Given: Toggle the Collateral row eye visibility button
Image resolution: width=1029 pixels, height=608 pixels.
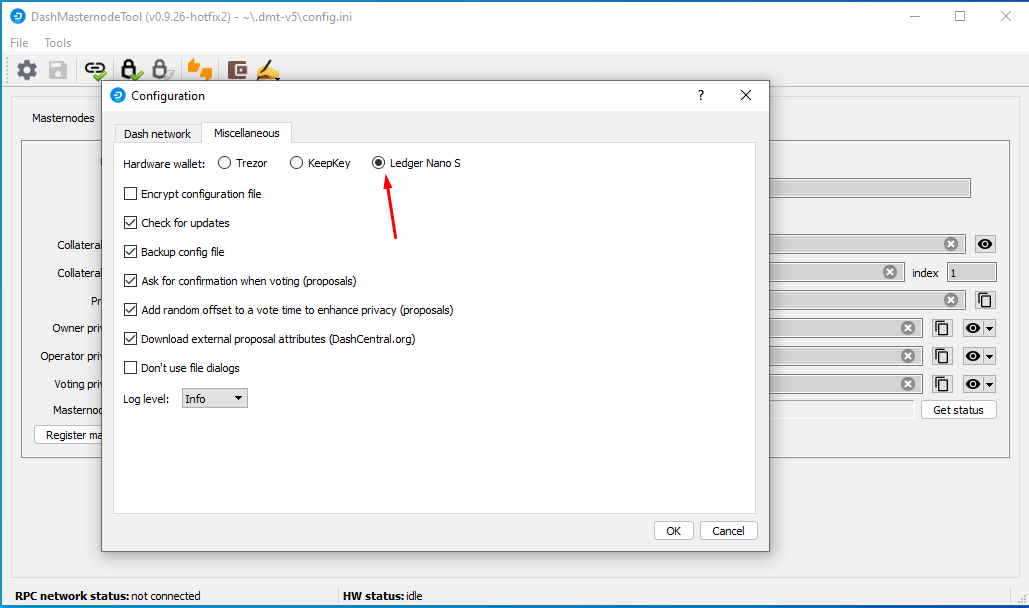Looking at the screenshot, I should 985,244.
